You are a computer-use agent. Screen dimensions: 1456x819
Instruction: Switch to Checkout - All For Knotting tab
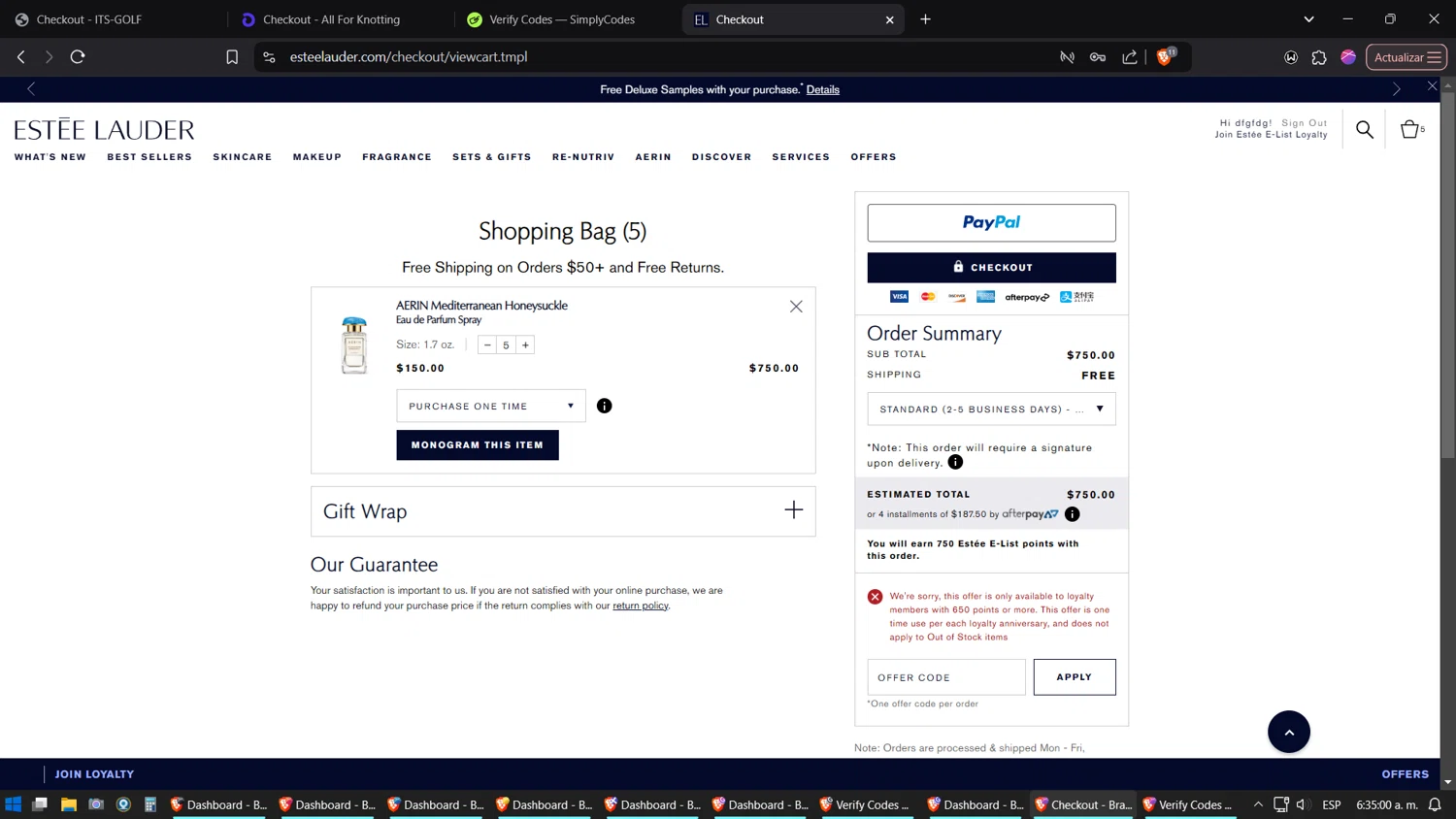point(340,19)
